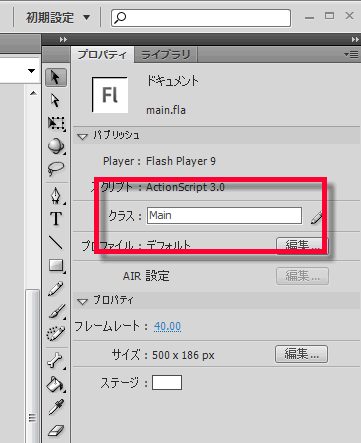This screenshot has width=361, height=443.
Task: Open the Properties panel options menu
Action: 352,54
